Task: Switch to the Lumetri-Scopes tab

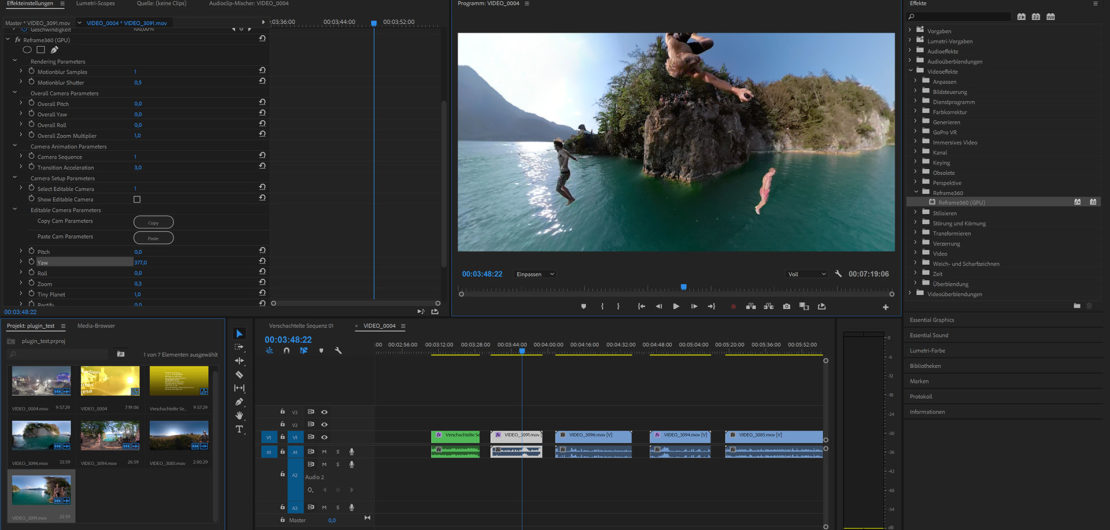Action: [x=95, y=4]
